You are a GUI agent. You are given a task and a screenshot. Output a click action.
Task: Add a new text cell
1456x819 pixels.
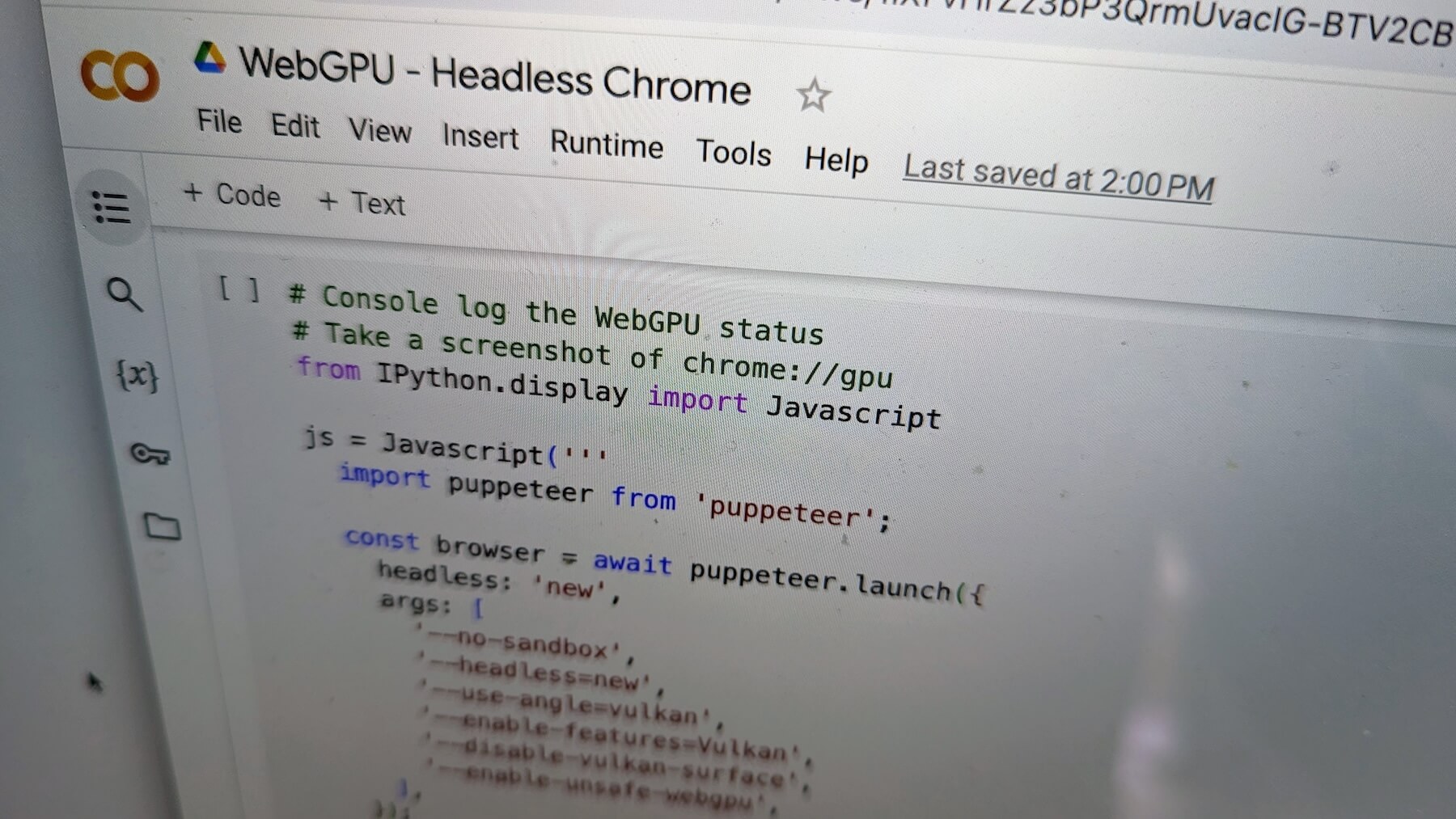click(362, 202)
